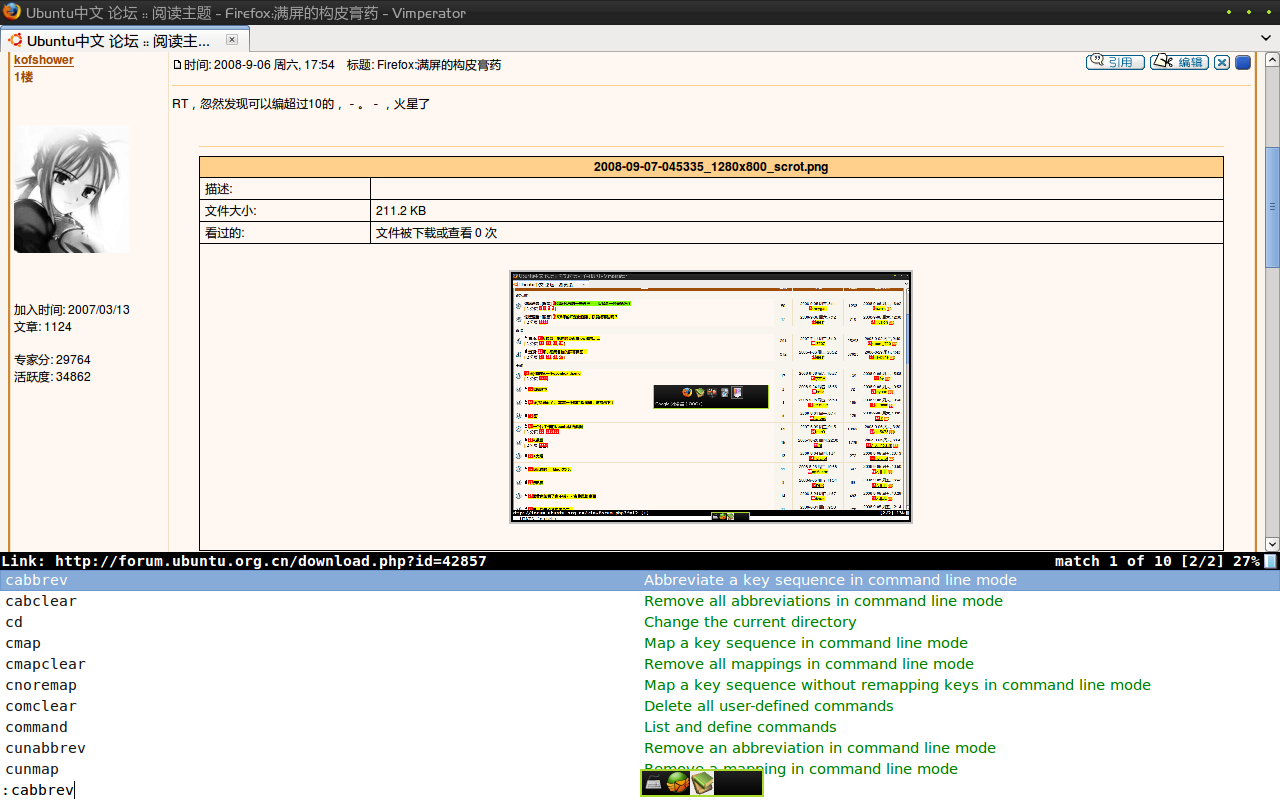This screenshot has width=1280, height=800.
Task: Click the description 'Change the current directory'
Action: click(750, 622)
